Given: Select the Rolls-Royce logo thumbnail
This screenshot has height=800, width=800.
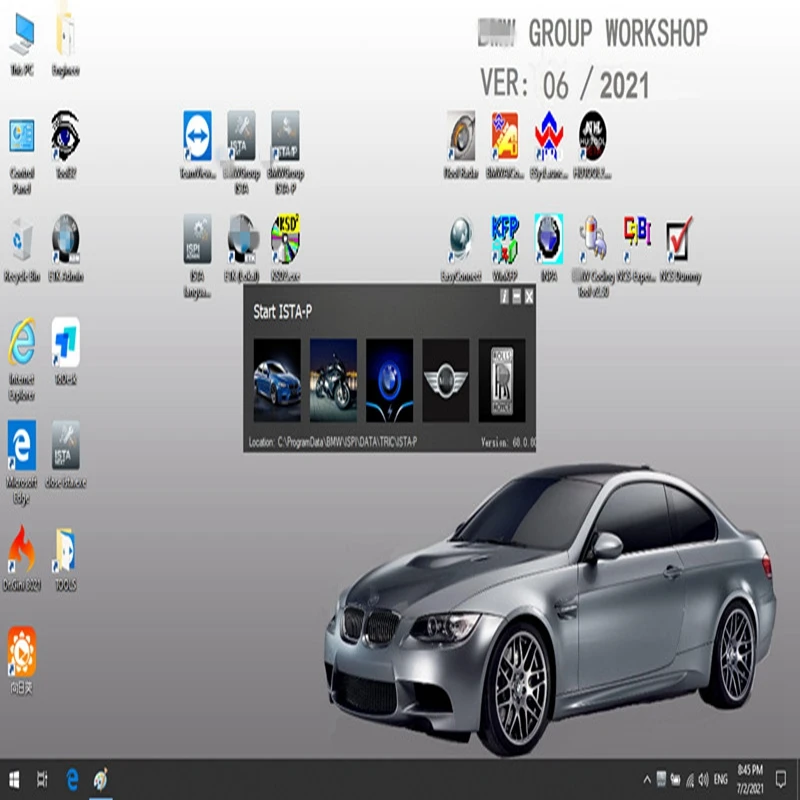Looking at the screenshot, I should pos(502,380).
